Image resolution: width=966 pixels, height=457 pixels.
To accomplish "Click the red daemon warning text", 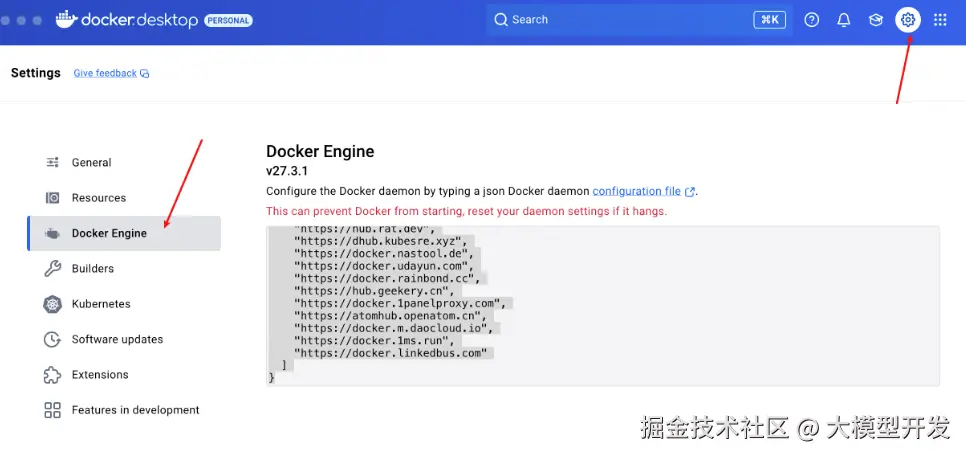I will [x=467, y=211].
